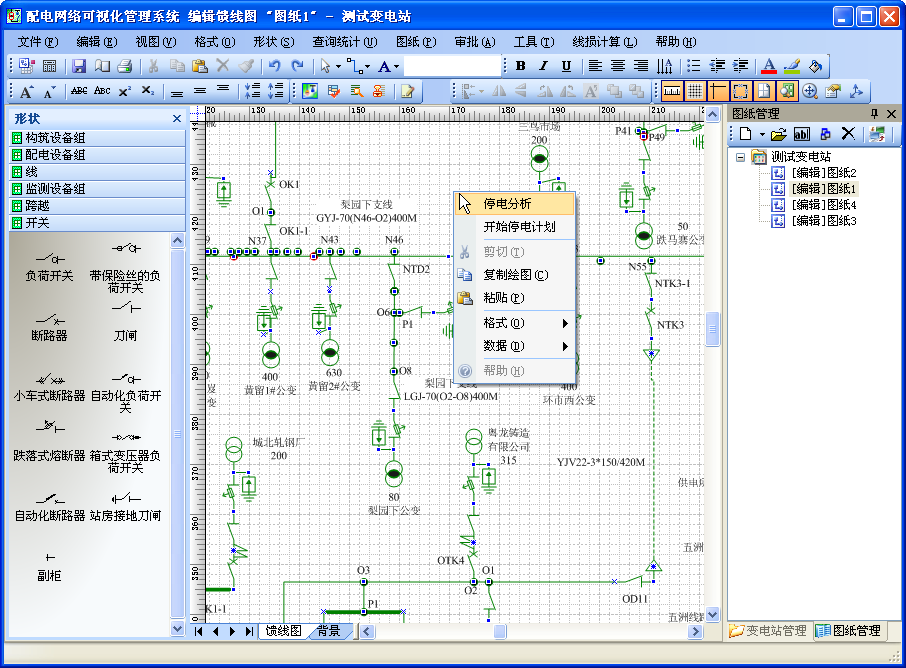Viewport: 906px width, 668px height.
Task: Click the red font color button
Action: click(768, 66)
